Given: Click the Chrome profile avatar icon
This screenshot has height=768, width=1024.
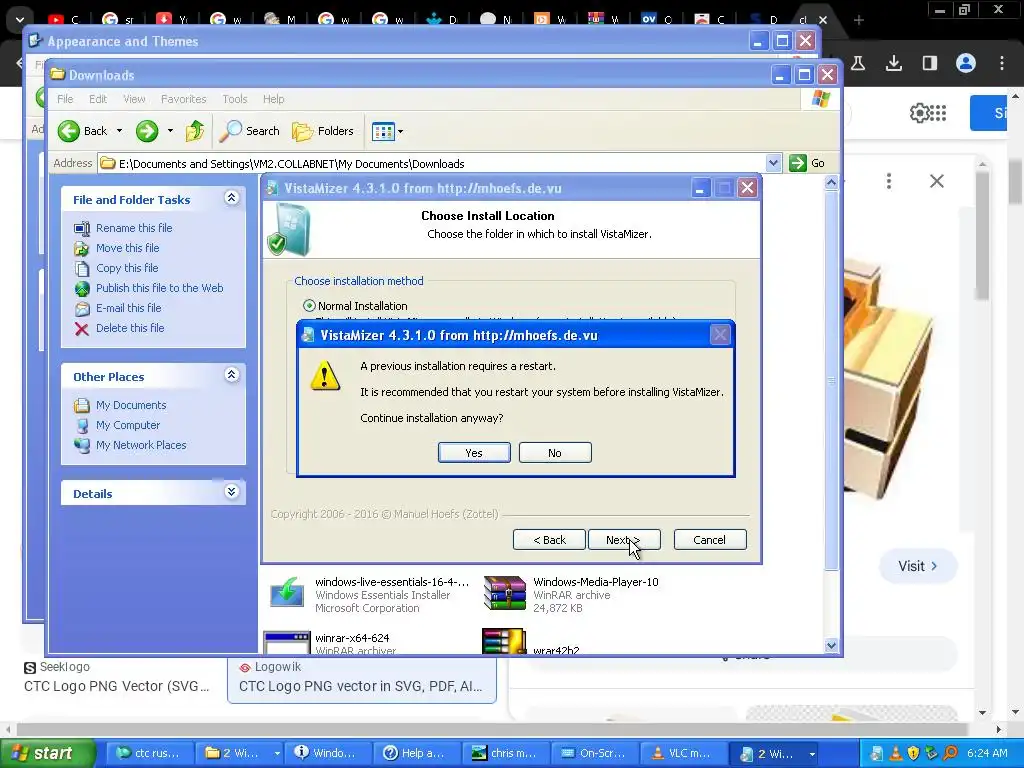Looking at the screenshot, I should tap(966, 63).
